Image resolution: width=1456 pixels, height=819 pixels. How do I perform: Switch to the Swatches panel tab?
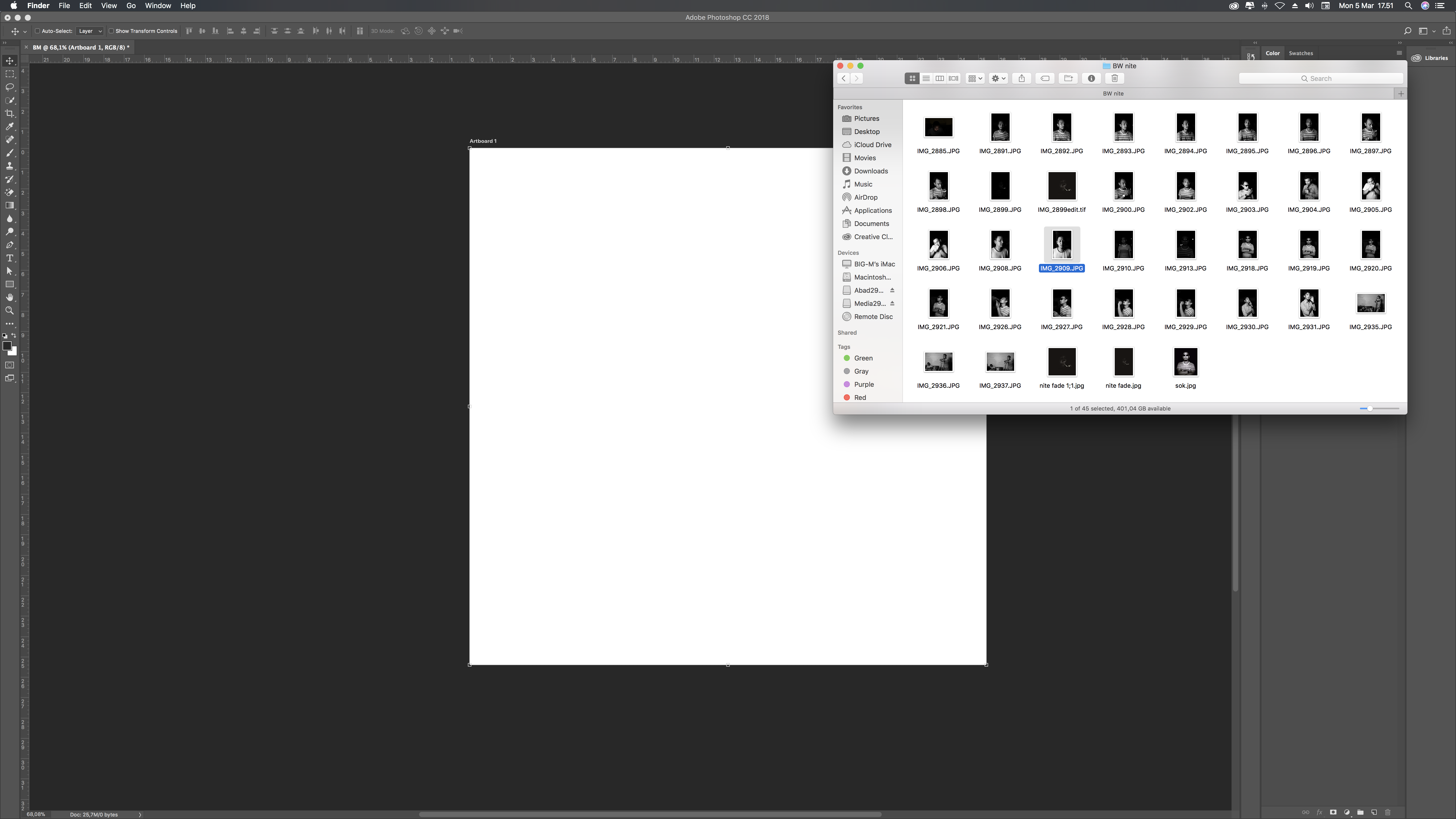1301,53
